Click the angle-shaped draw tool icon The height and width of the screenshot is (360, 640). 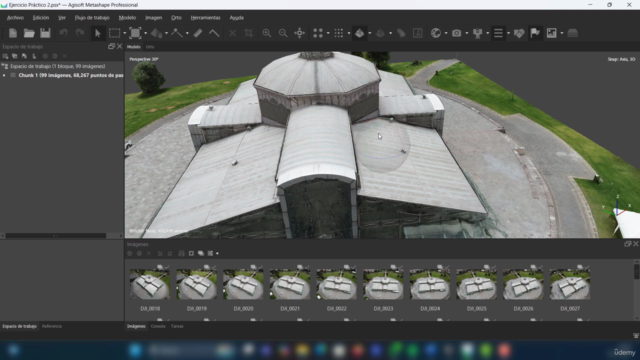pyautogui.click(x=214, y=33)
